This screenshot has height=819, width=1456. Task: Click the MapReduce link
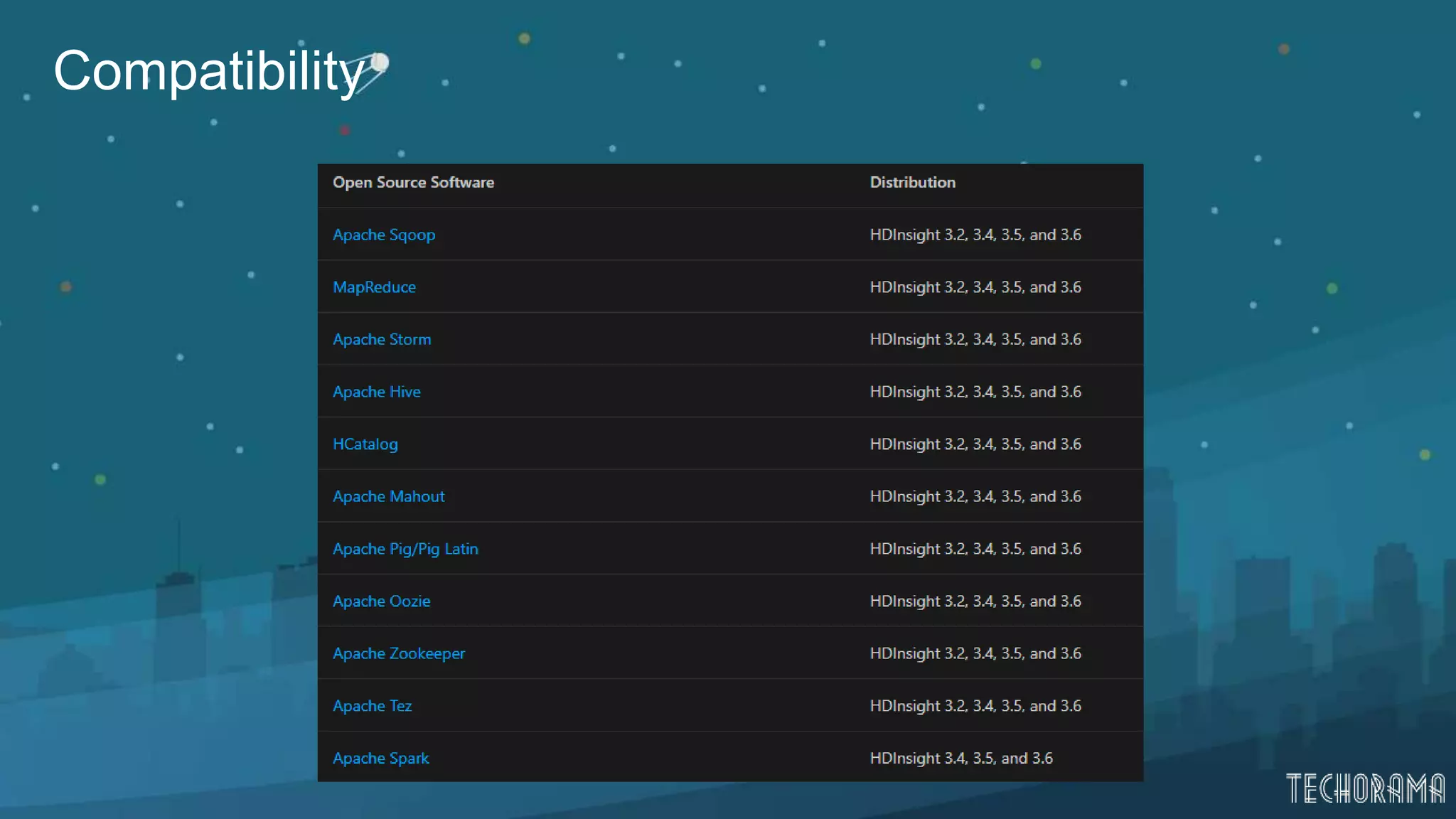(x=374, y=287)
